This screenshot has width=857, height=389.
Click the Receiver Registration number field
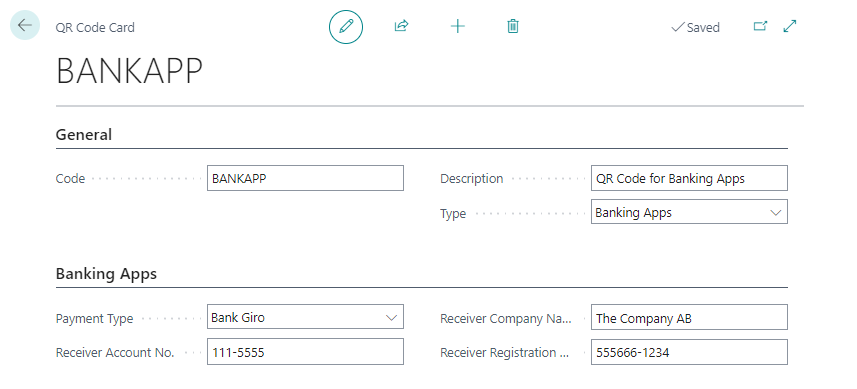pos(689,352)
